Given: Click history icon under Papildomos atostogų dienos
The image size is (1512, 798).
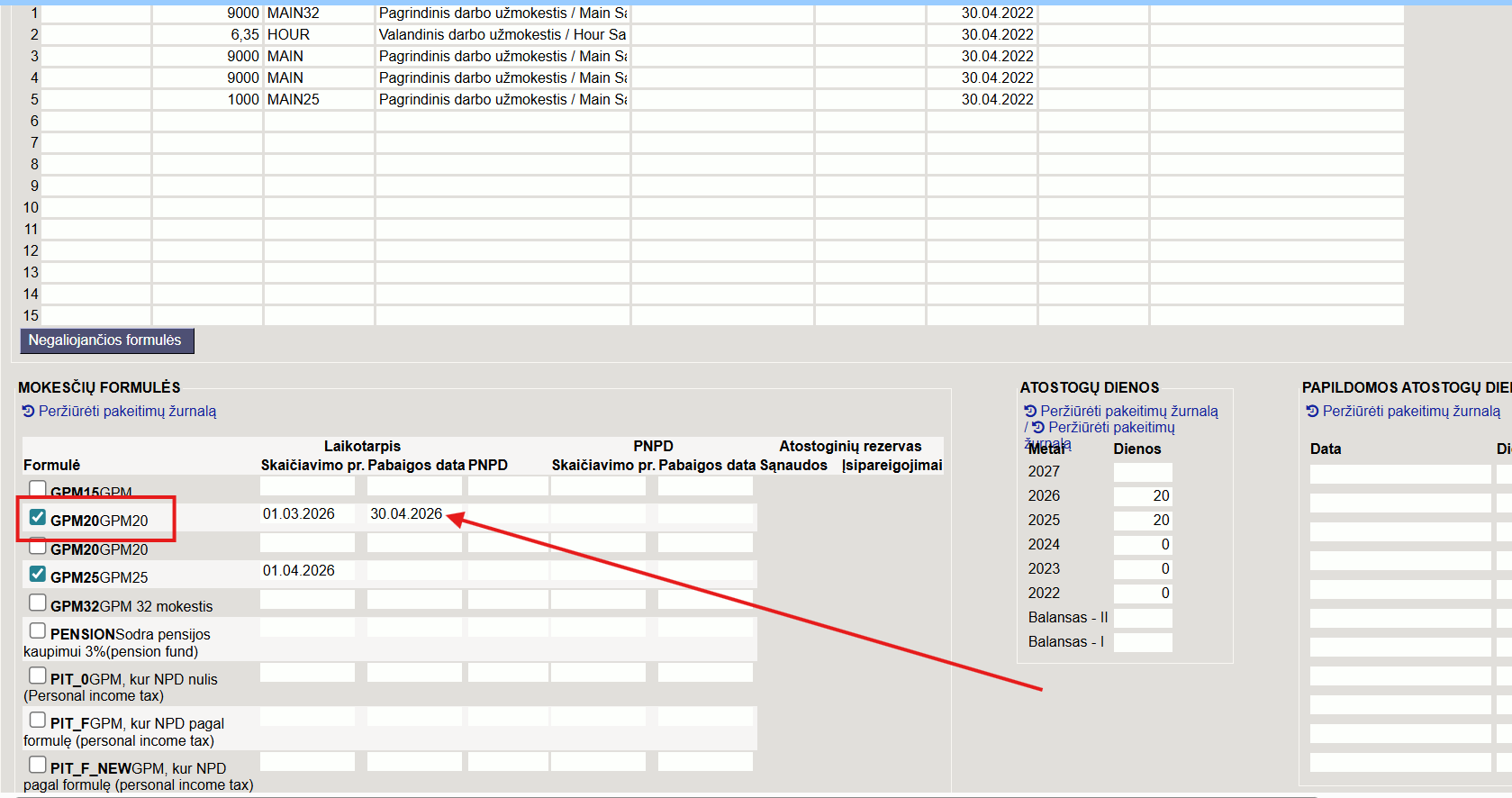Looking at the screenshot, I should [1312, 412].
